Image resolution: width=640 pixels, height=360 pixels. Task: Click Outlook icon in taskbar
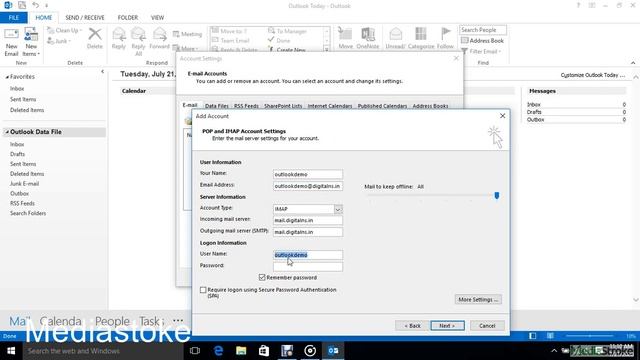(333, 351)
